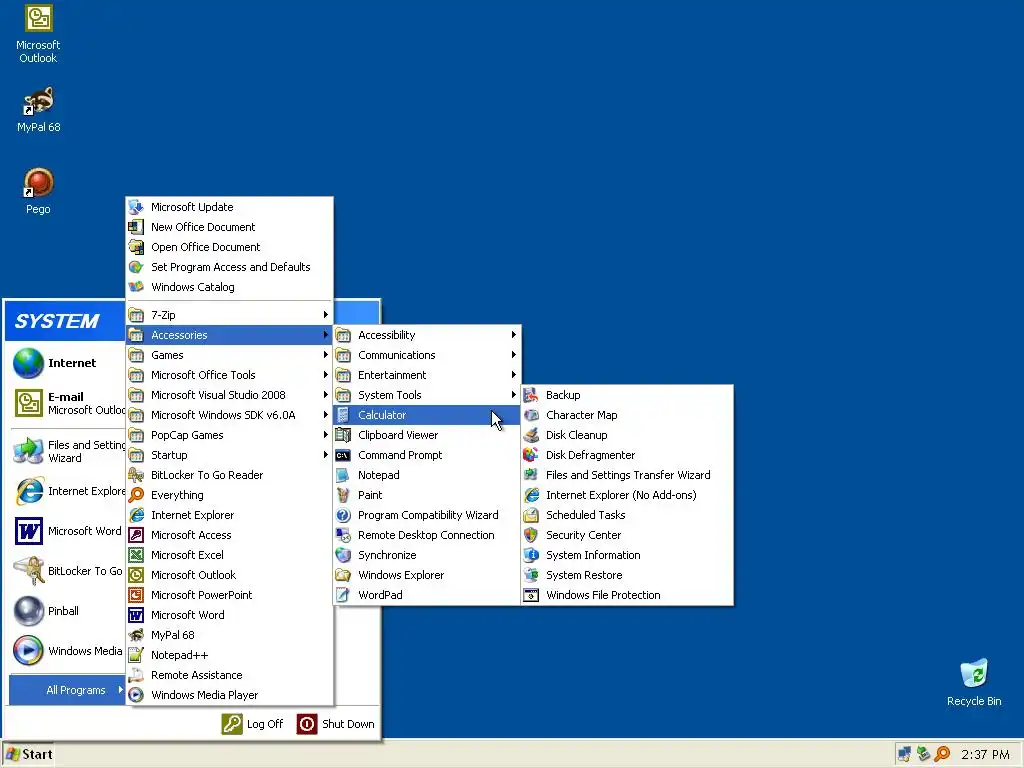
Task: Open BitLocker To Go Reader in Programs
Action: (229, 475)
